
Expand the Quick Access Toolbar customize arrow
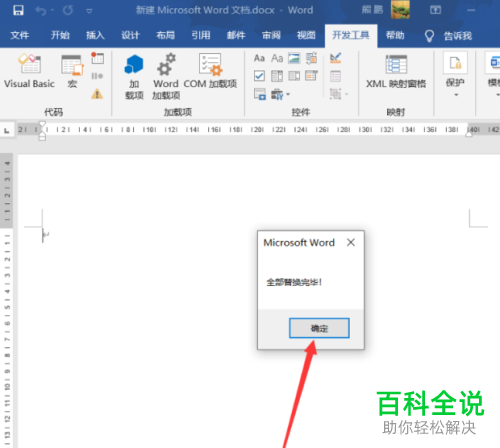tap(89, 11)
